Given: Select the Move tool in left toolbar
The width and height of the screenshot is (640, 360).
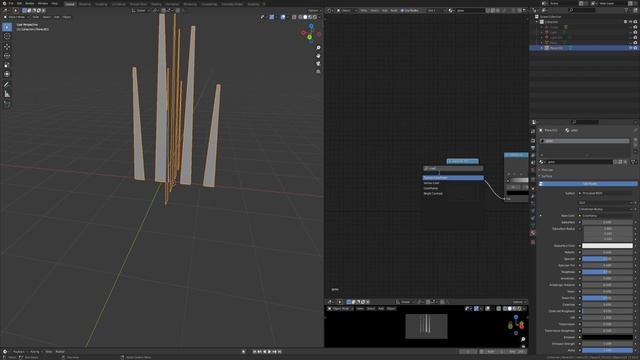Looking at the screenshot, I should 7,47.
